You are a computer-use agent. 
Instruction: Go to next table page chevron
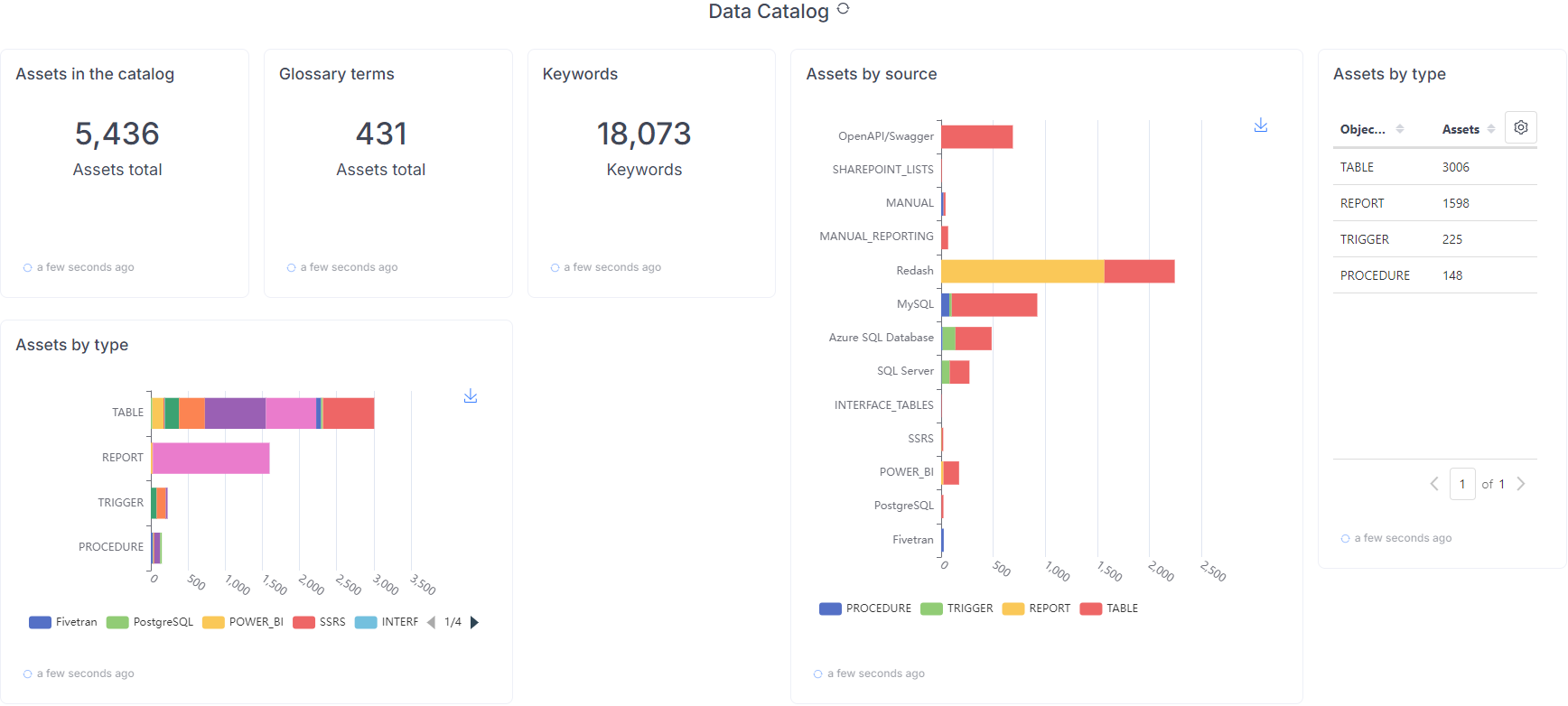coord(1521,484)
